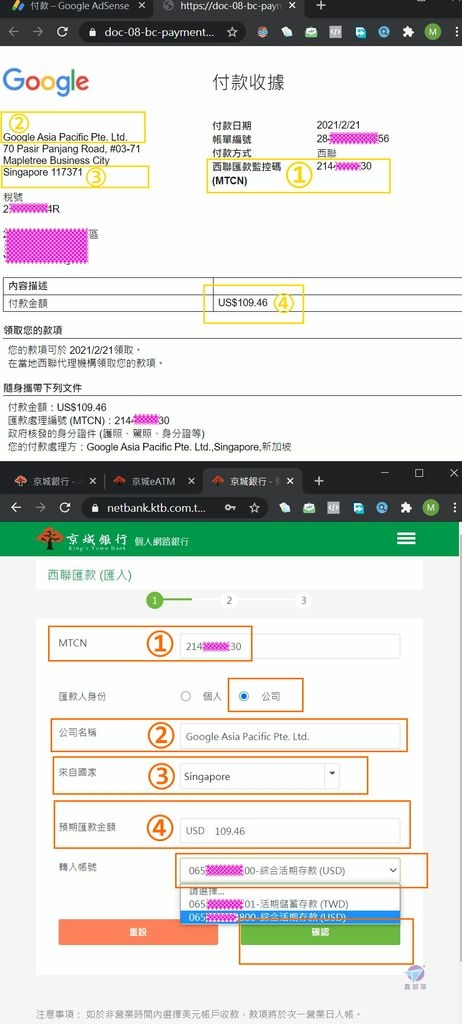Click step 2 indicator in 西聯匯款 progress
The height and width of the screenshot is (1024, 462).
[229, 601]
